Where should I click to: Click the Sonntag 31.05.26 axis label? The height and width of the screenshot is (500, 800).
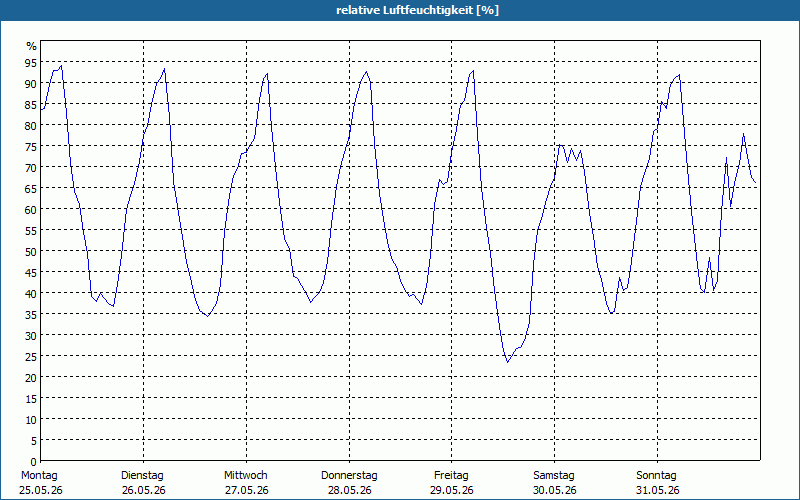[657, 483]
